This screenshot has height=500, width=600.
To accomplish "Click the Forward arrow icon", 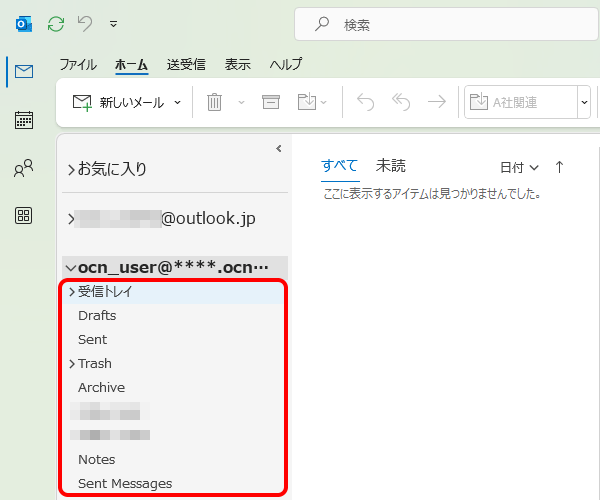I will pos(436,101).
